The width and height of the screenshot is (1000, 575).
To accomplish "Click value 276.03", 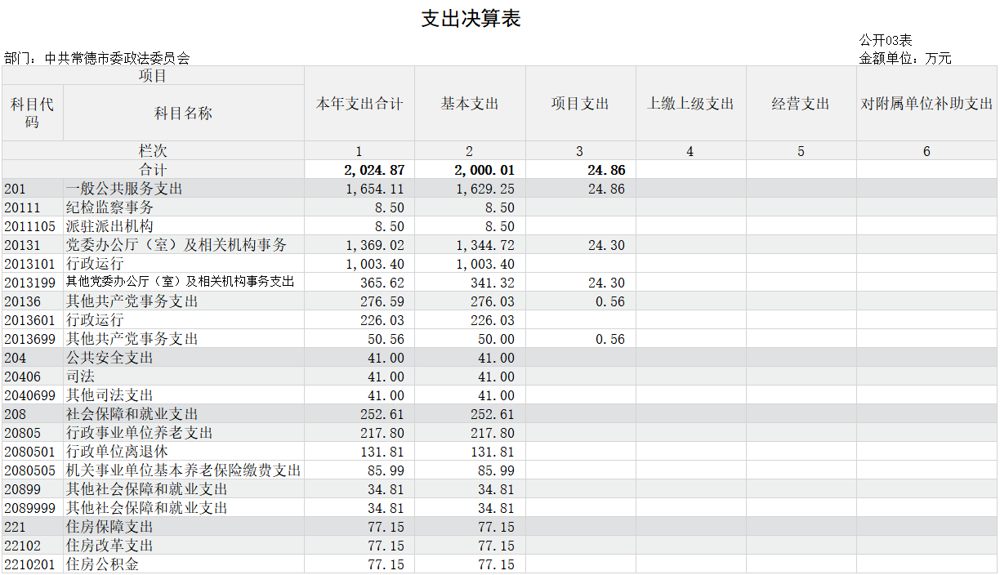I will coord(493,302).
